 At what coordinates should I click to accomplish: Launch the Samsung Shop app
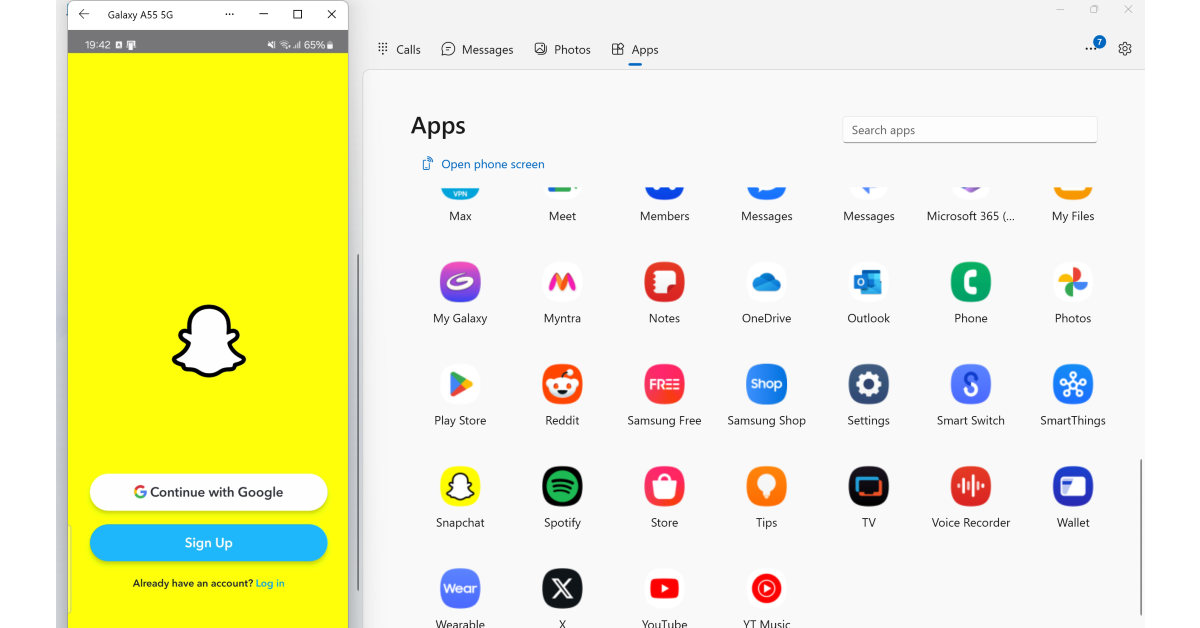click(x=766, y=384)
